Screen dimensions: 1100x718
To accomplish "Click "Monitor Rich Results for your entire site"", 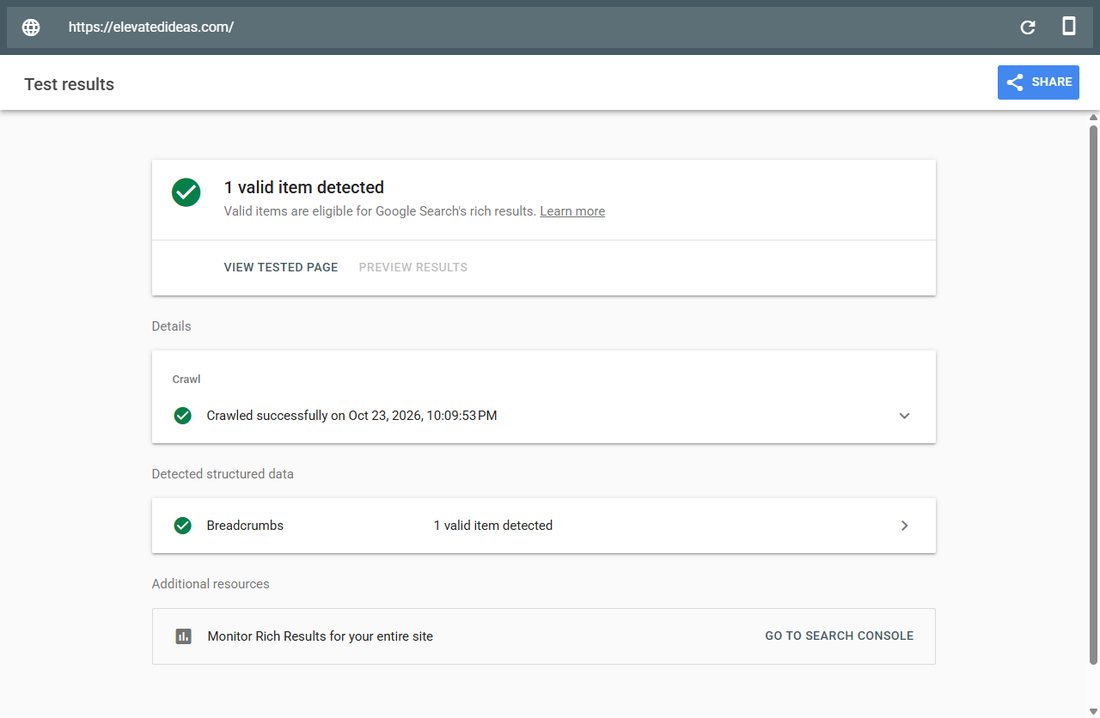I will coord(320,637).
